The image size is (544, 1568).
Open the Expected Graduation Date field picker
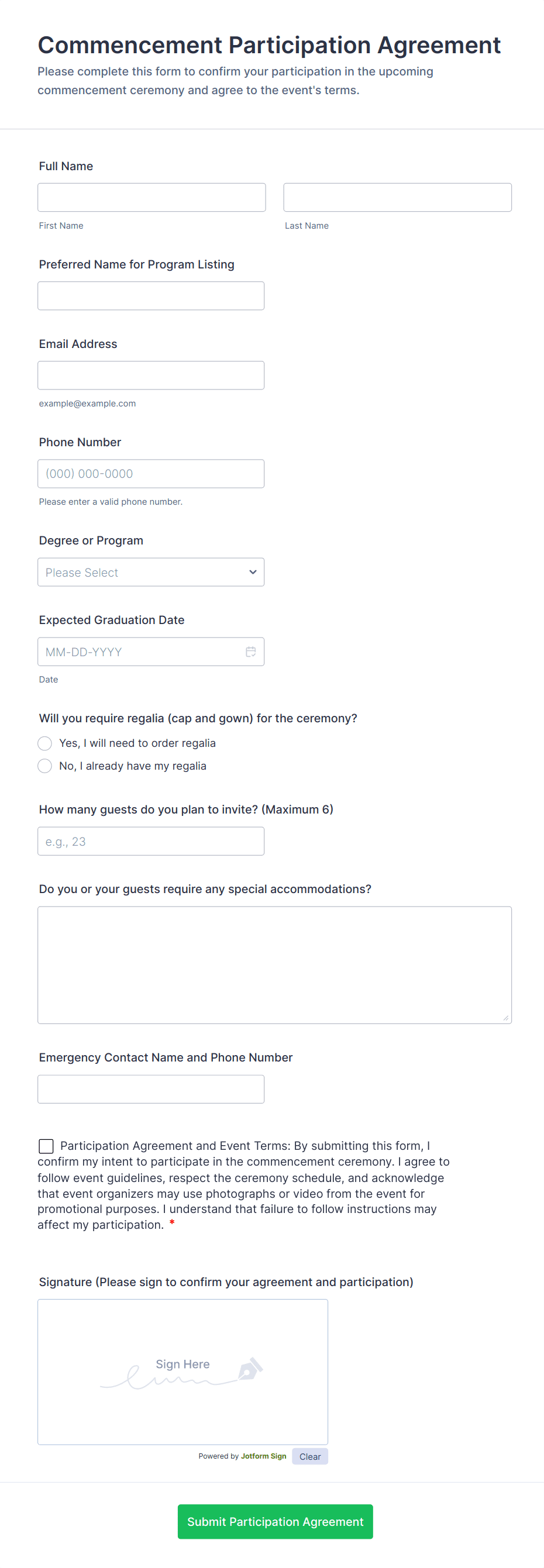pyautogui.click(x=151, y=652)
